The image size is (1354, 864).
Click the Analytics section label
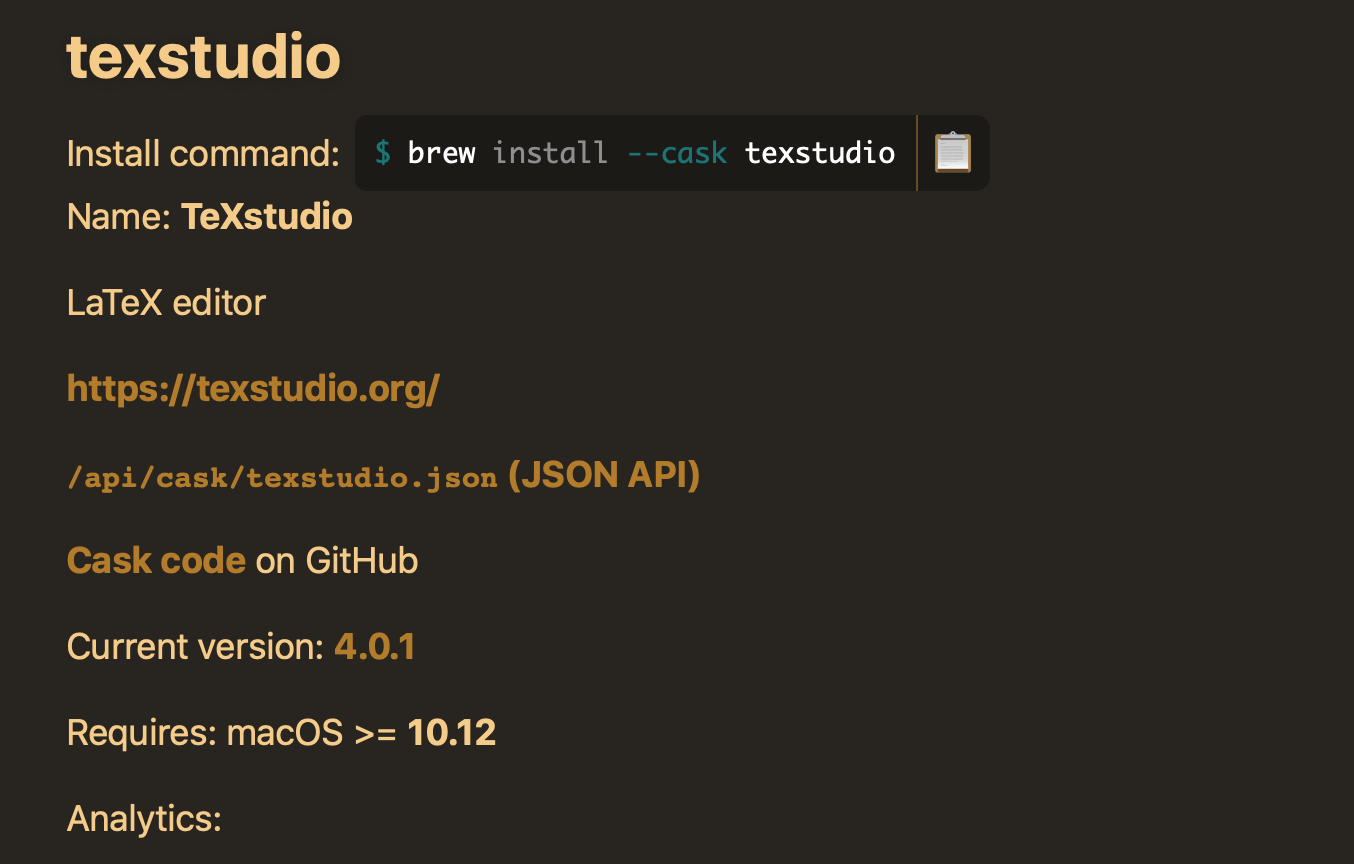click(144, 818)
